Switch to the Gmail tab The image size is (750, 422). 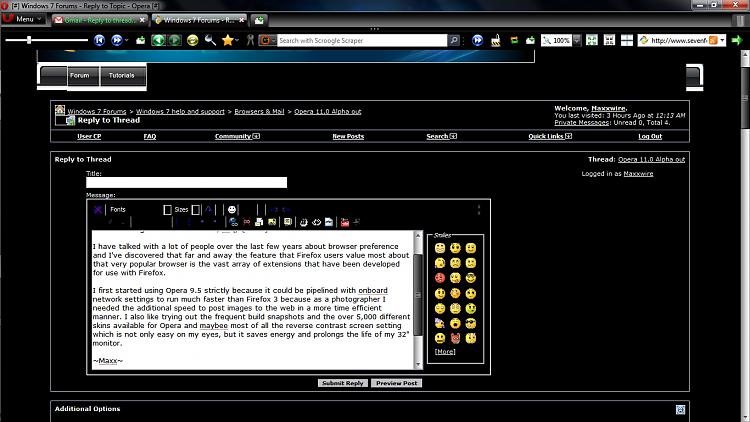coord(99,20)
